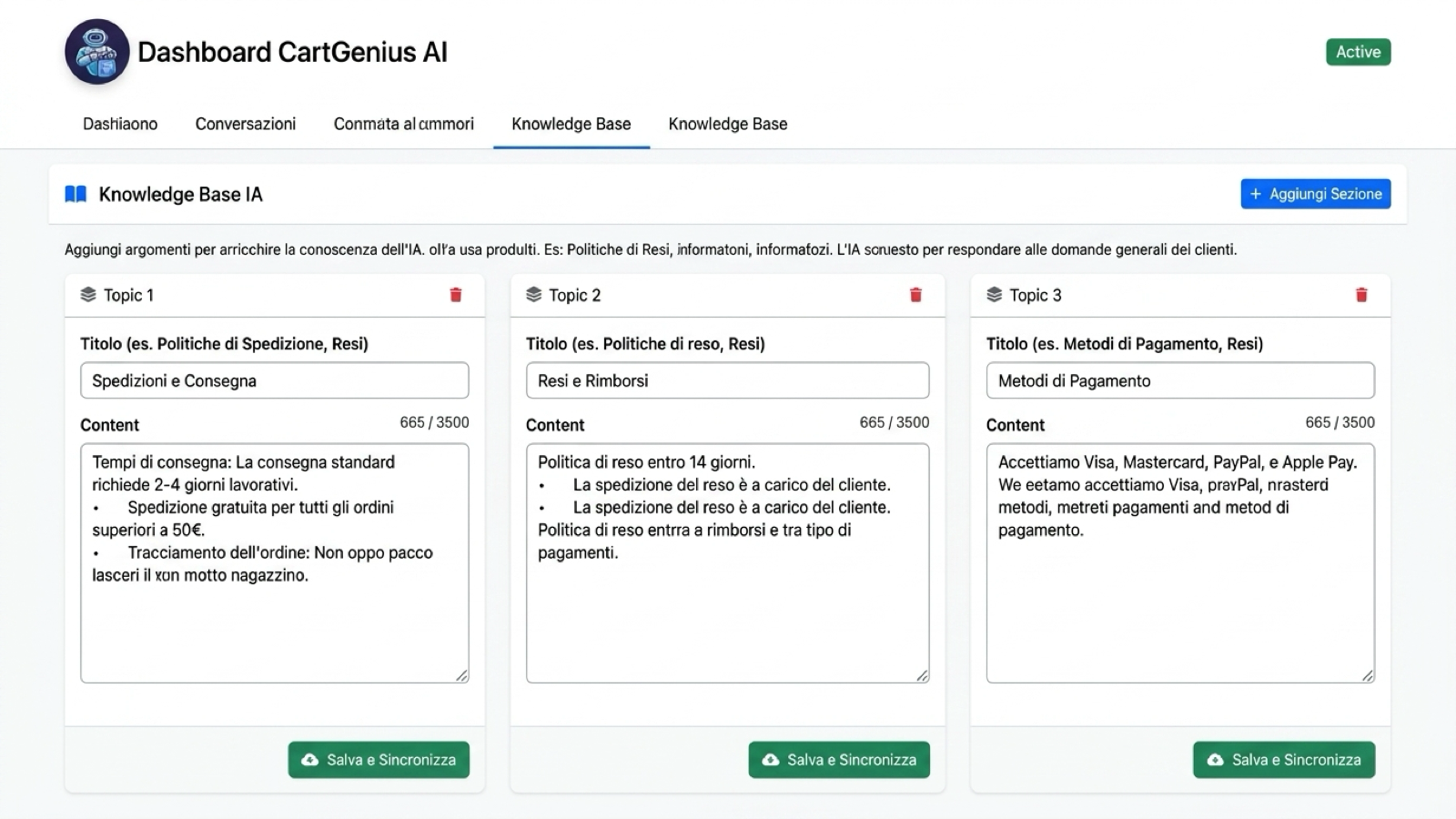The image size is (1456, 819).
Task: Open the last Knowledge Base tab
Action: point(728,124)
